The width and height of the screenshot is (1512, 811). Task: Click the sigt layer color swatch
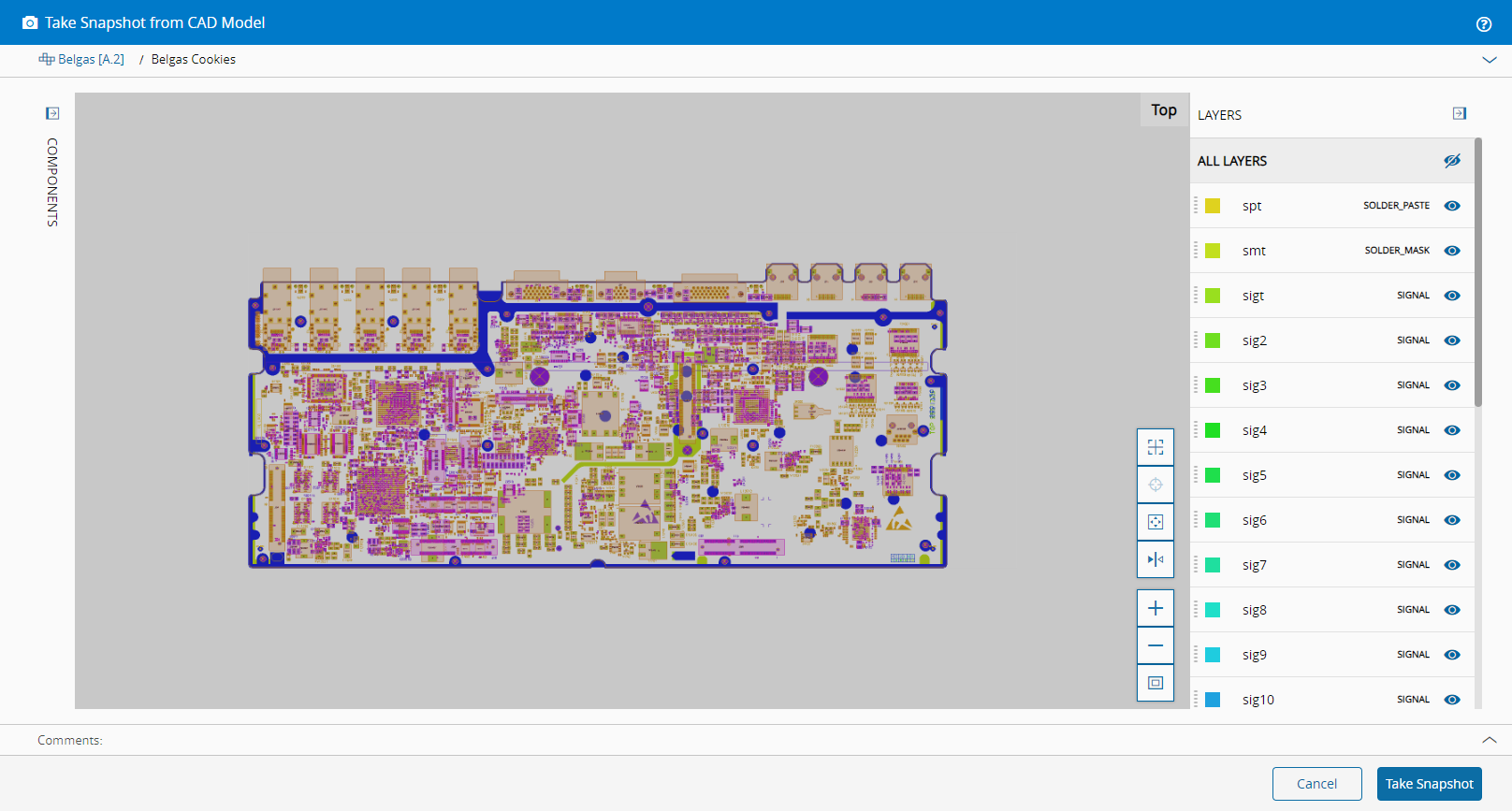[1213, 296]
